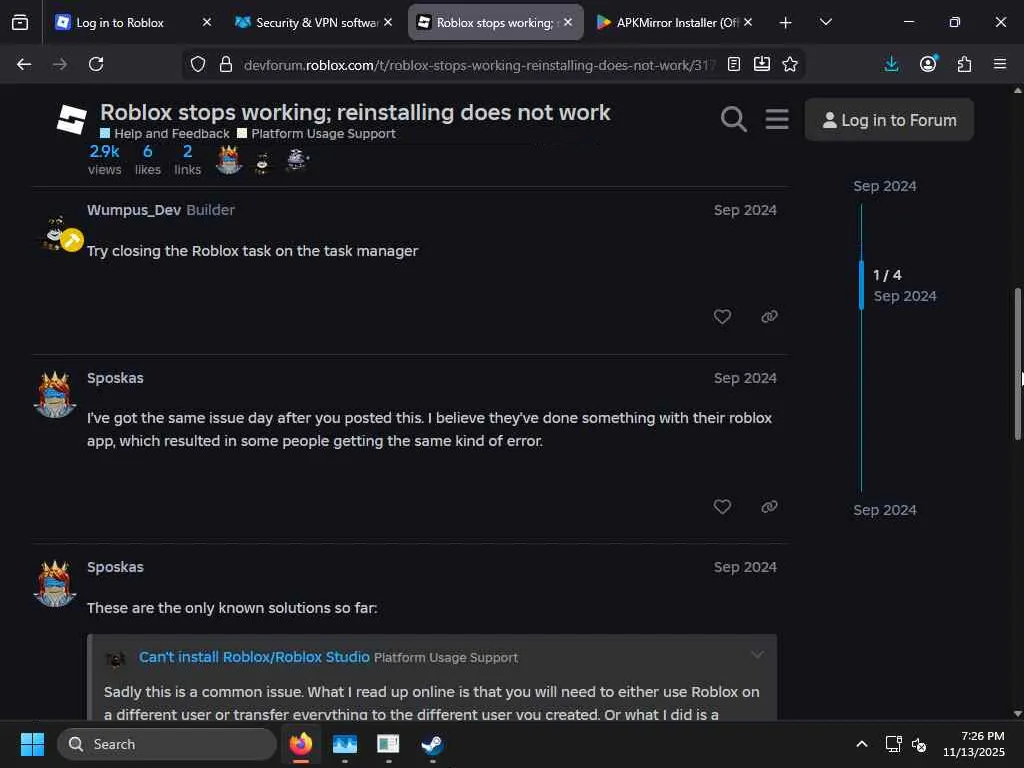
Task: Show hidden system tray icons
Action: tap(862, 744)
